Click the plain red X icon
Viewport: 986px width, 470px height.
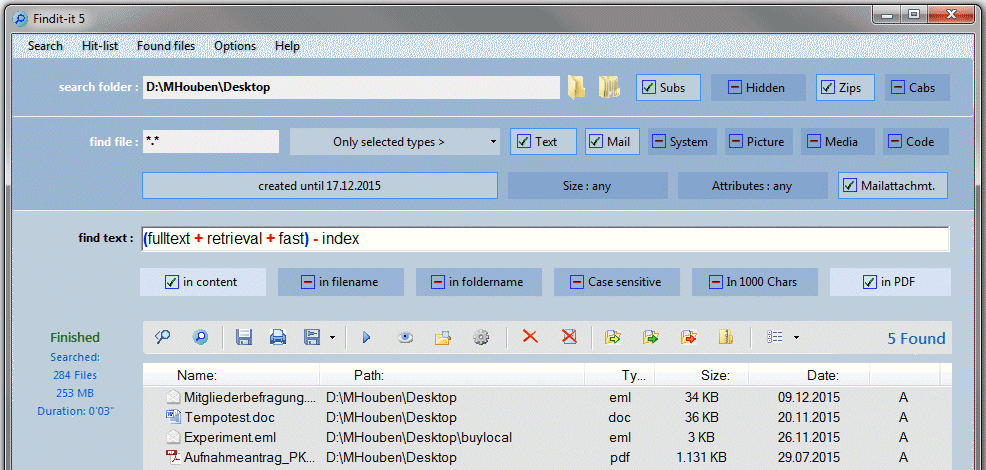(x=530, y=337)
